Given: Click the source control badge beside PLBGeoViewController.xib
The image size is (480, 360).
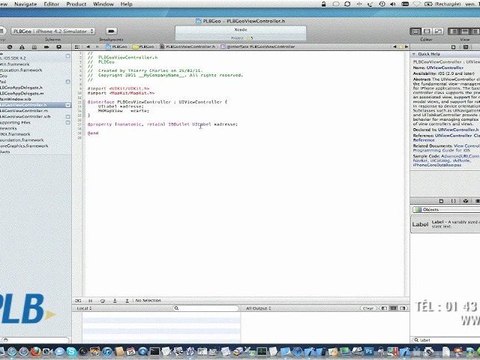Looking at the screenshot, I should 68,117.
